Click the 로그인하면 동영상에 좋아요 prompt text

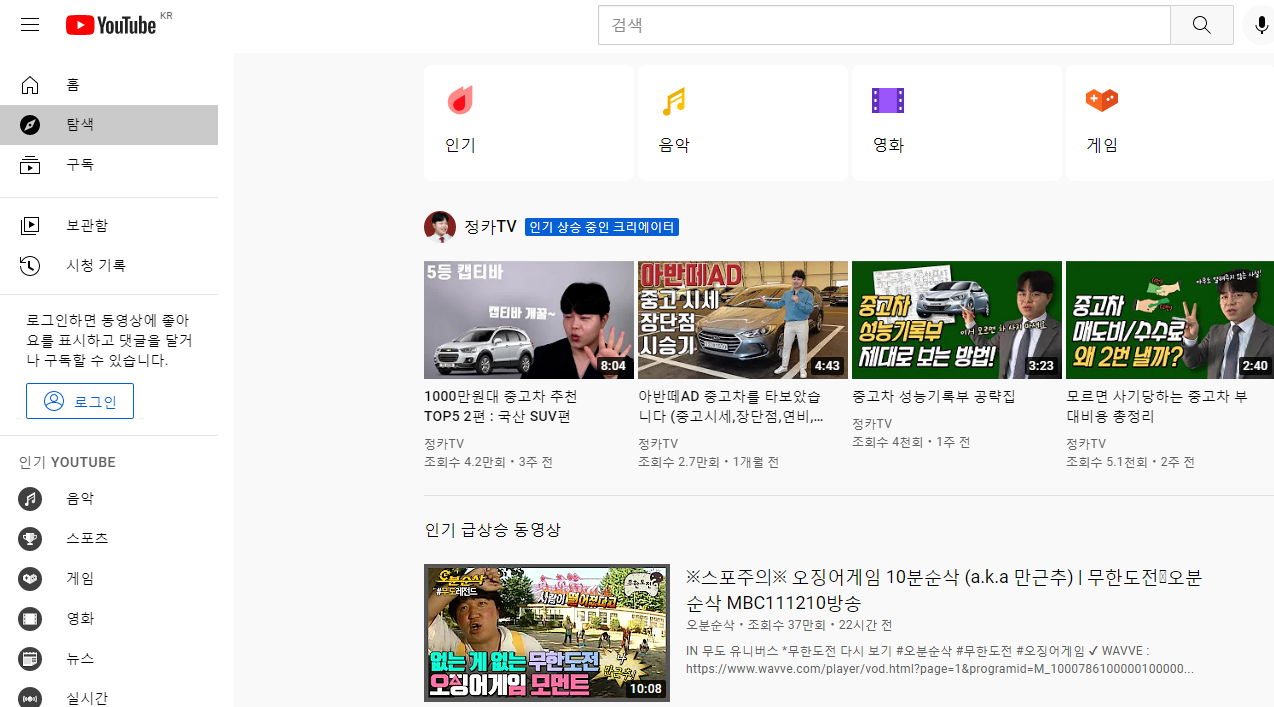pyautogui.click(x=109, y=340)
